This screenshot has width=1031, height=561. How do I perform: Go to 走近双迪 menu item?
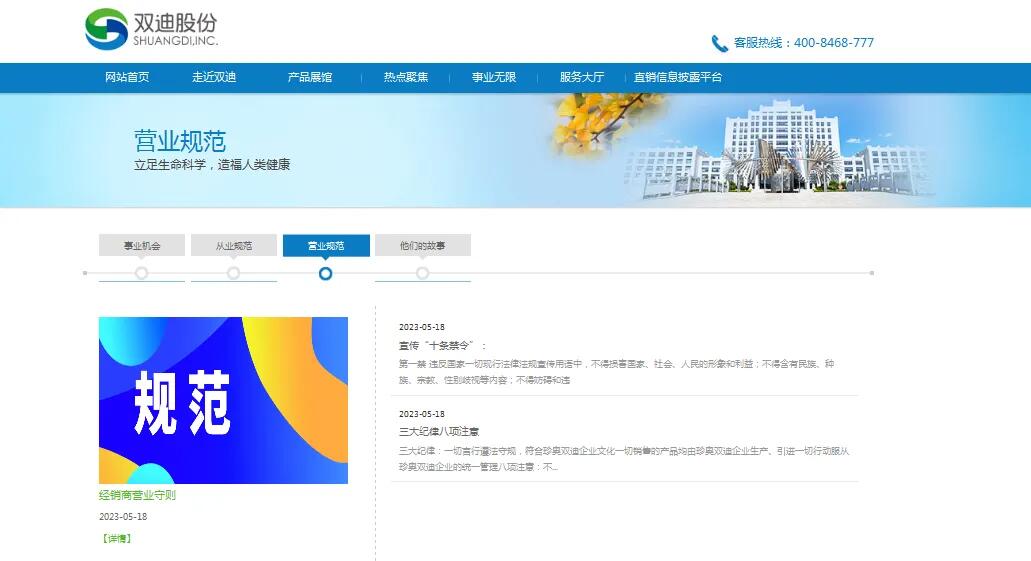pos(214,77)
